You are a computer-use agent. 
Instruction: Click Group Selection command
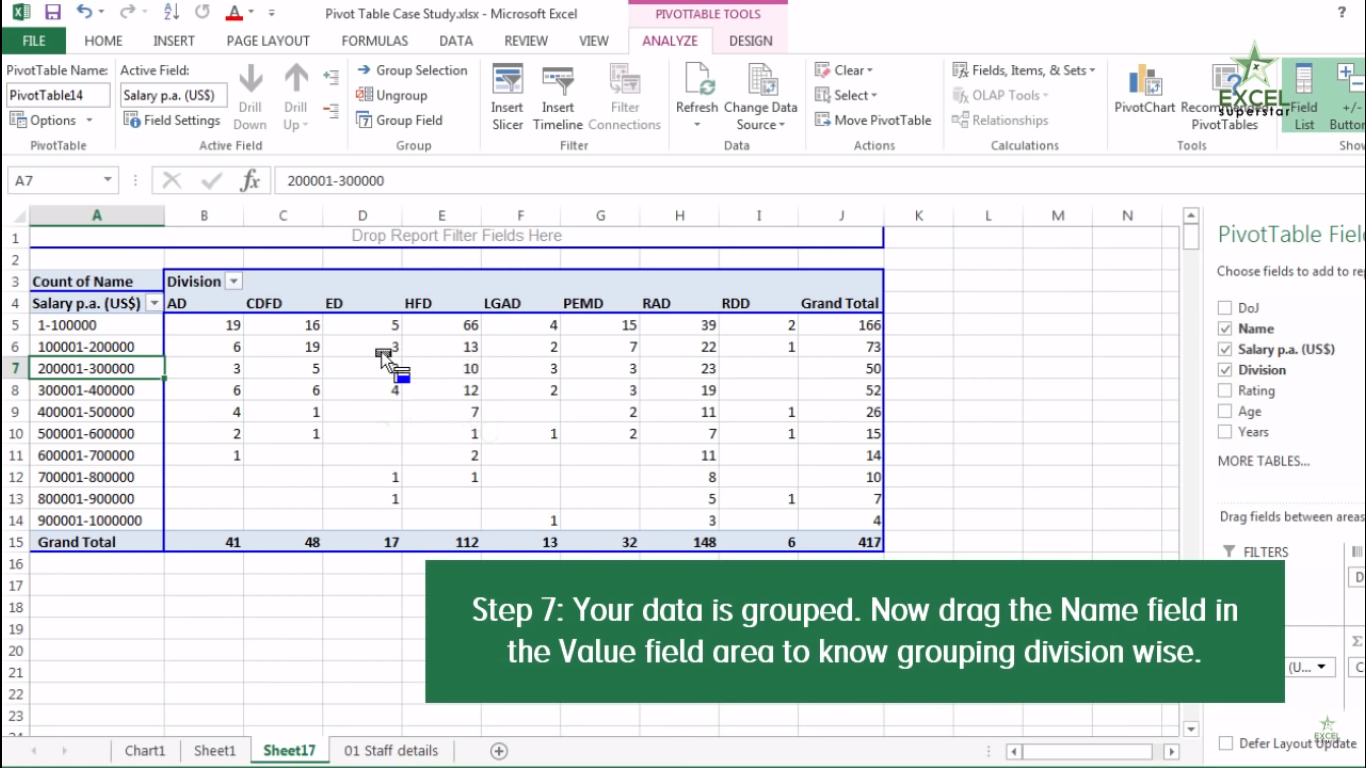[411, 70]
